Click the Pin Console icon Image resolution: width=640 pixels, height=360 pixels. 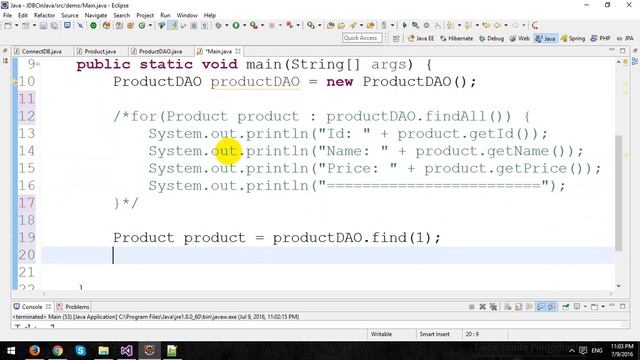565,307
